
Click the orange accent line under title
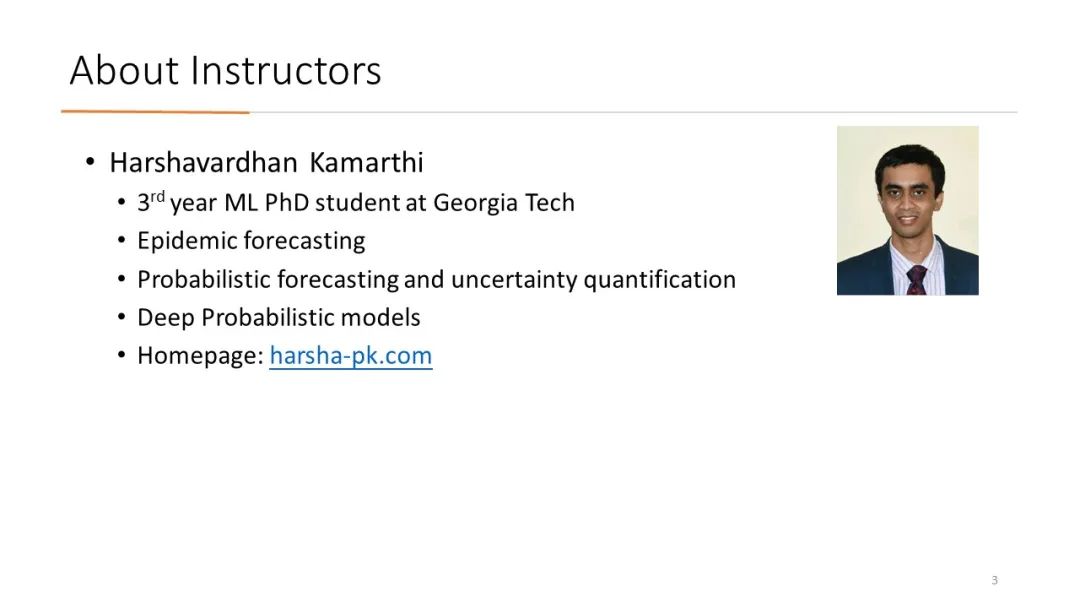(155, 112)
